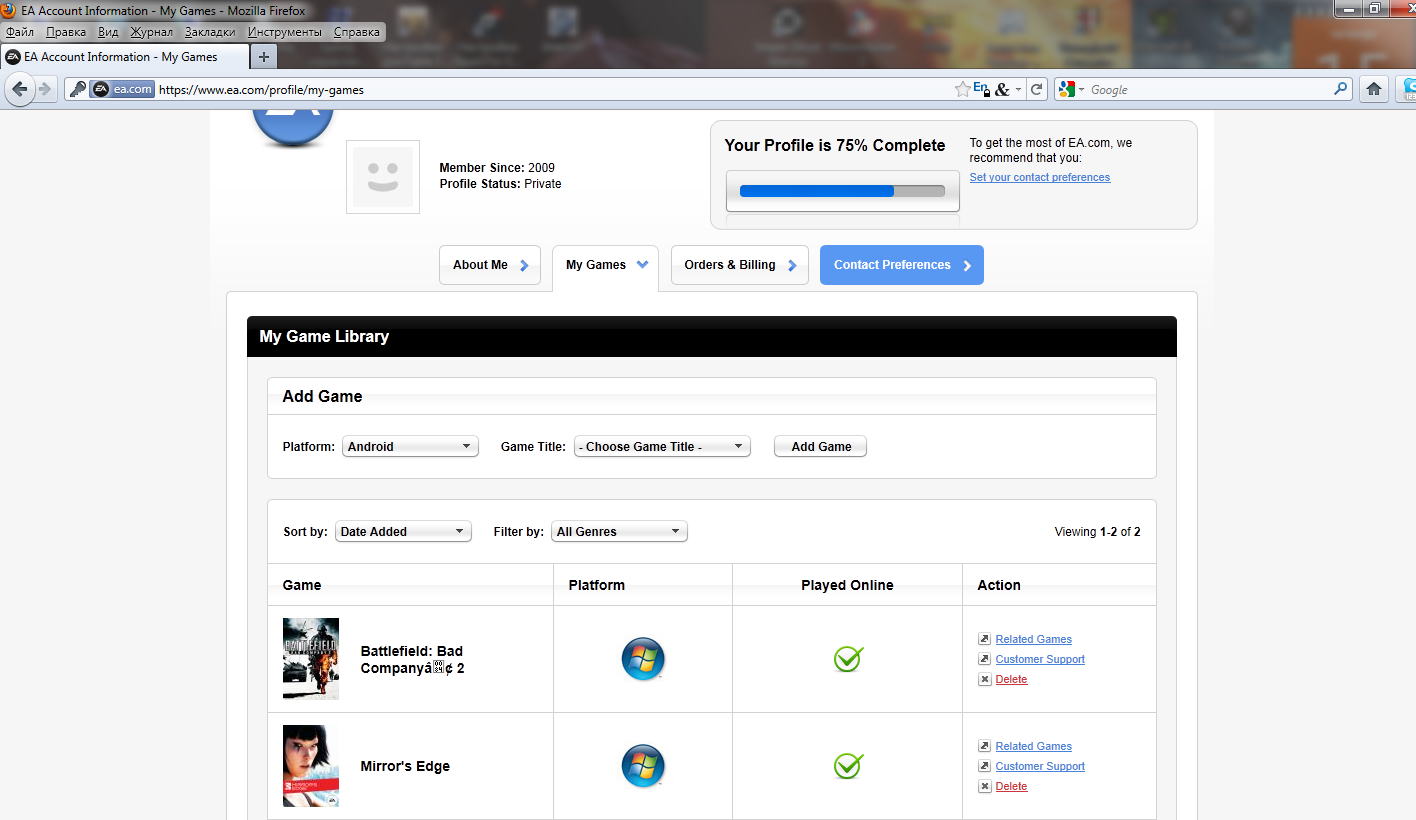Click the "Member Since: 2009" text
This screenshot has height=820, width=1416.
(497, 168)
